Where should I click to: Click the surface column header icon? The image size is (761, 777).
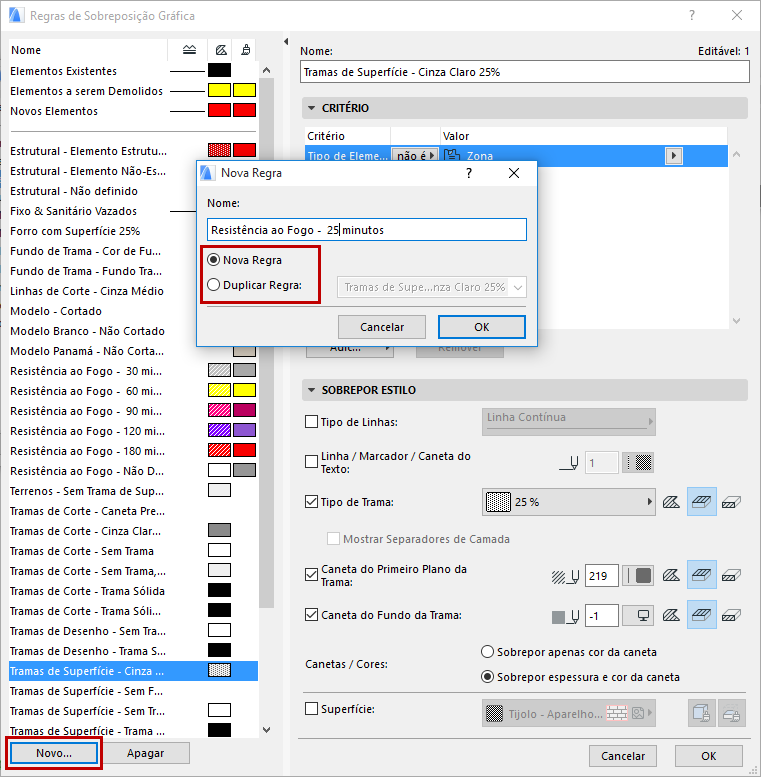coord(246,50)
